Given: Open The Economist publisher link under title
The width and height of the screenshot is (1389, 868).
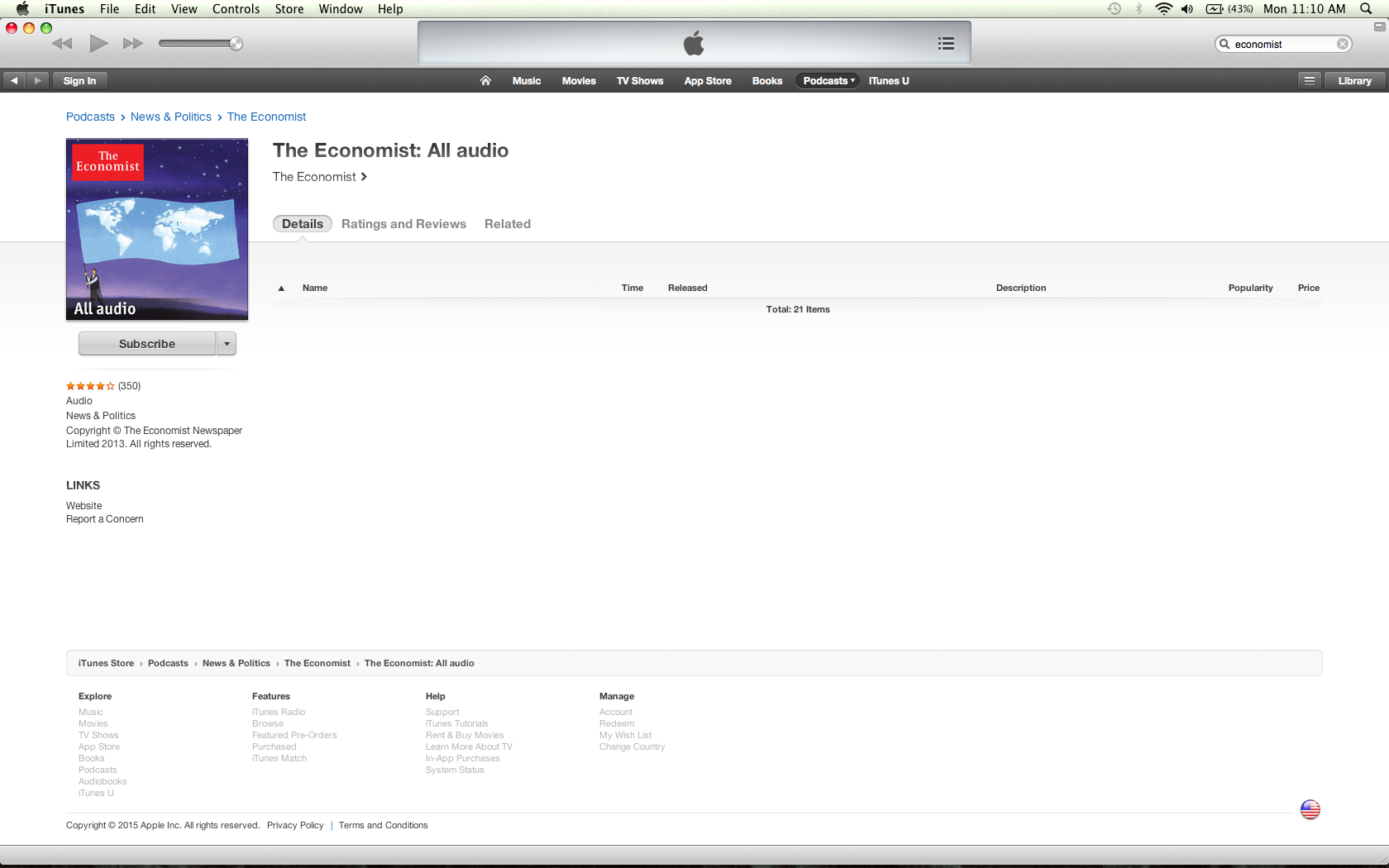Looking at the screenshot, I should [319, 177].
